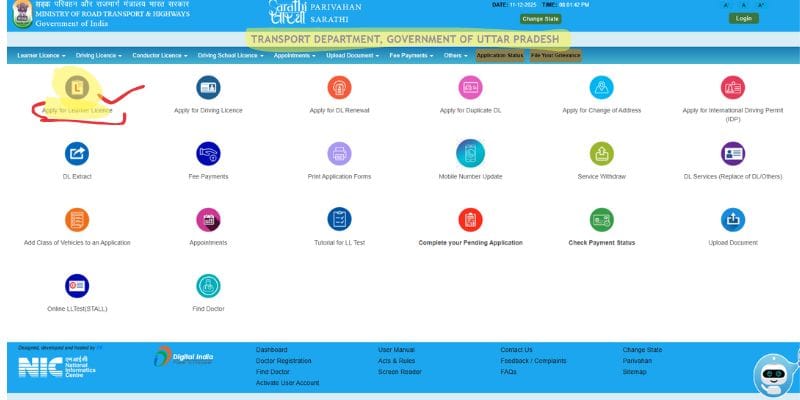The width and height of the screenshot is (800, 400).
Task: Open the Online LLTest(STALL) icon
Action: click(x=77, y=286)
